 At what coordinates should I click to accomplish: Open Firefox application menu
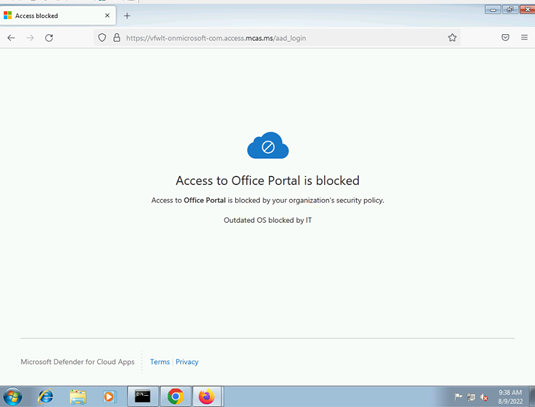[x=524, y=38]
